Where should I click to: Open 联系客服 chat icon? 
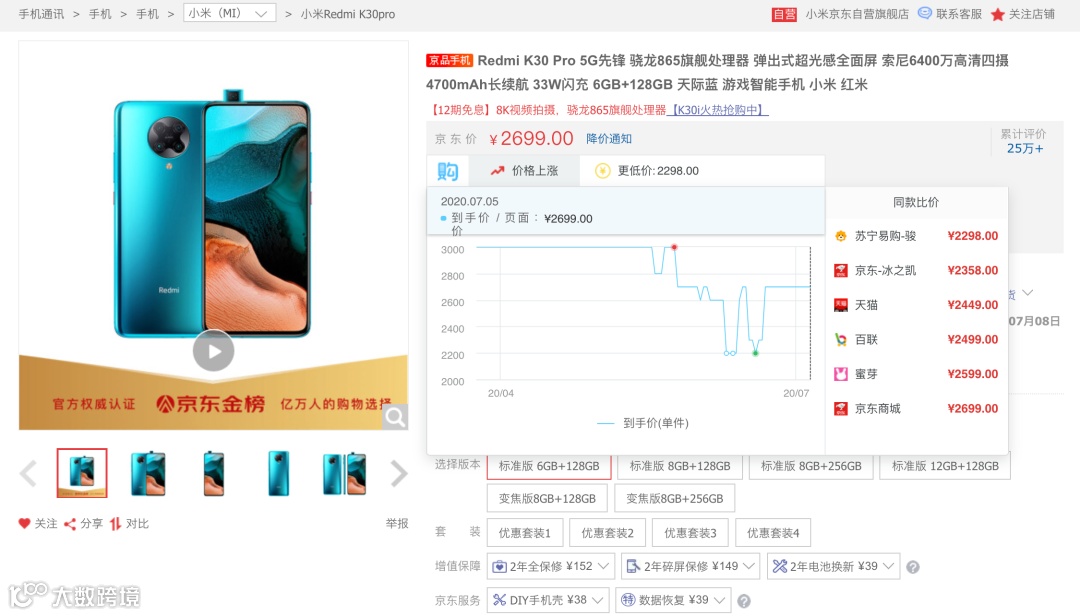[x=925, y=13]
